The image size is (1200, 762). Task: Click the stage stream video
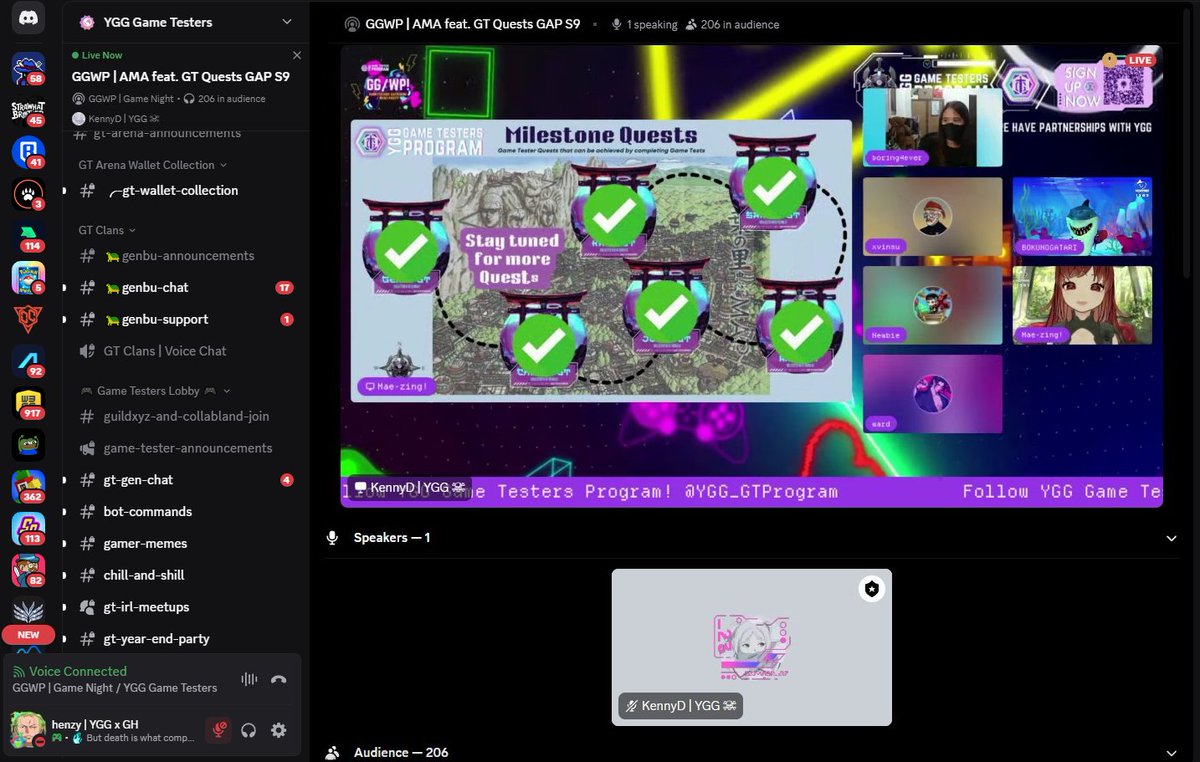pos(752,276)
